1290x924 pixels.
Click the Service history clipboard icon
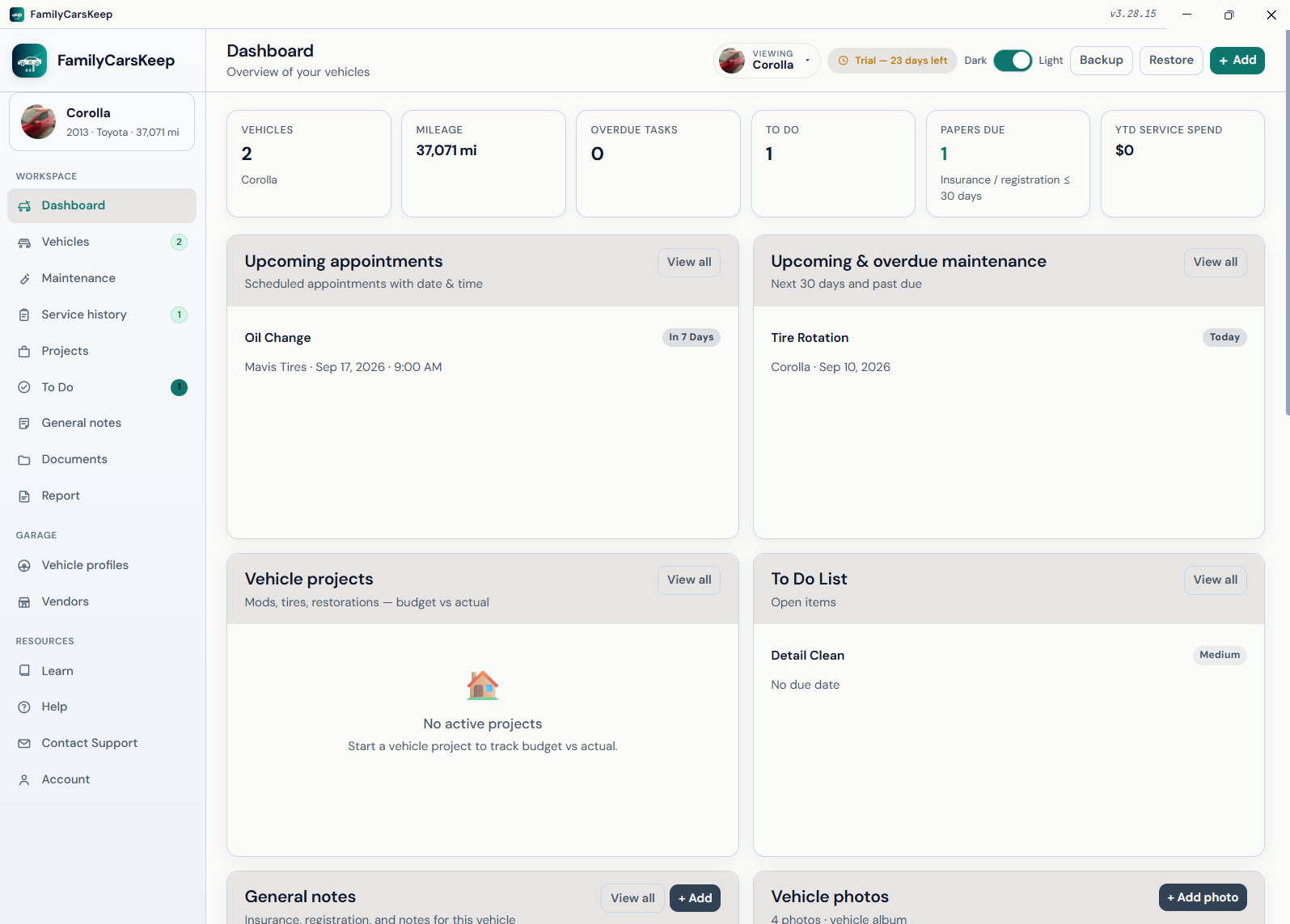(x=24, y=315)
